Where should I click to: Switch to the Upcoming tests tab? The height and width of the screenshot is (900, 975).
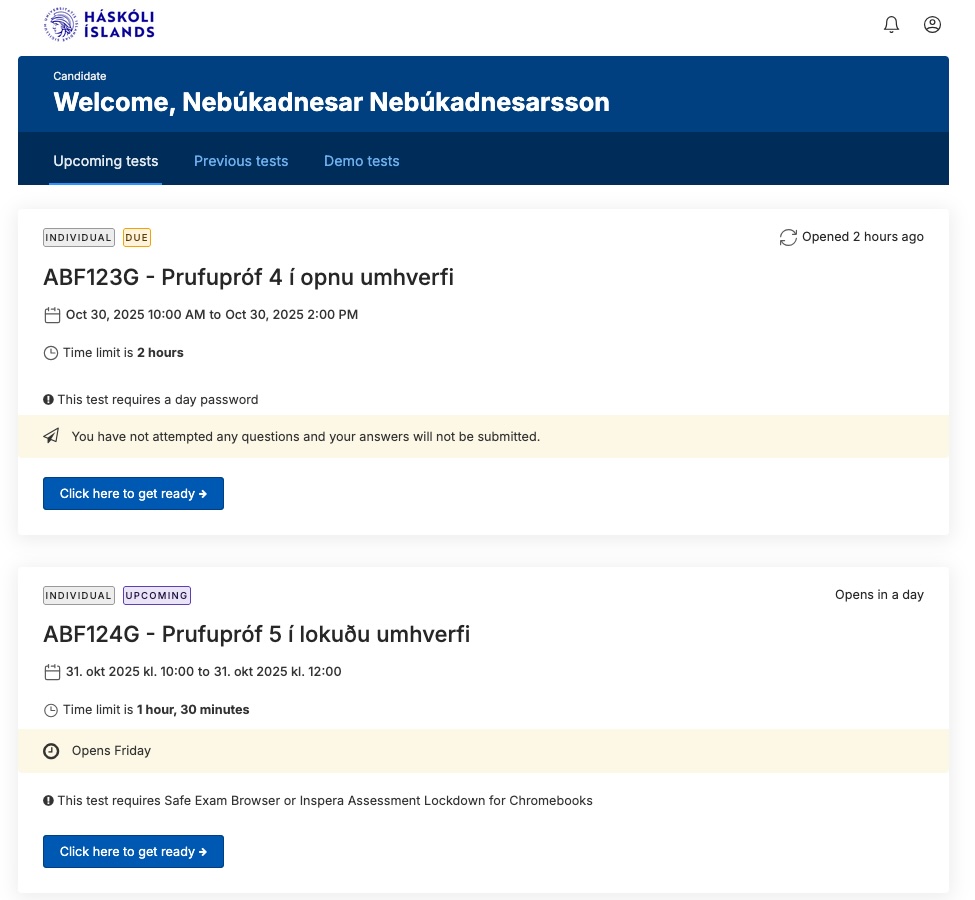[x=106, y=161]
